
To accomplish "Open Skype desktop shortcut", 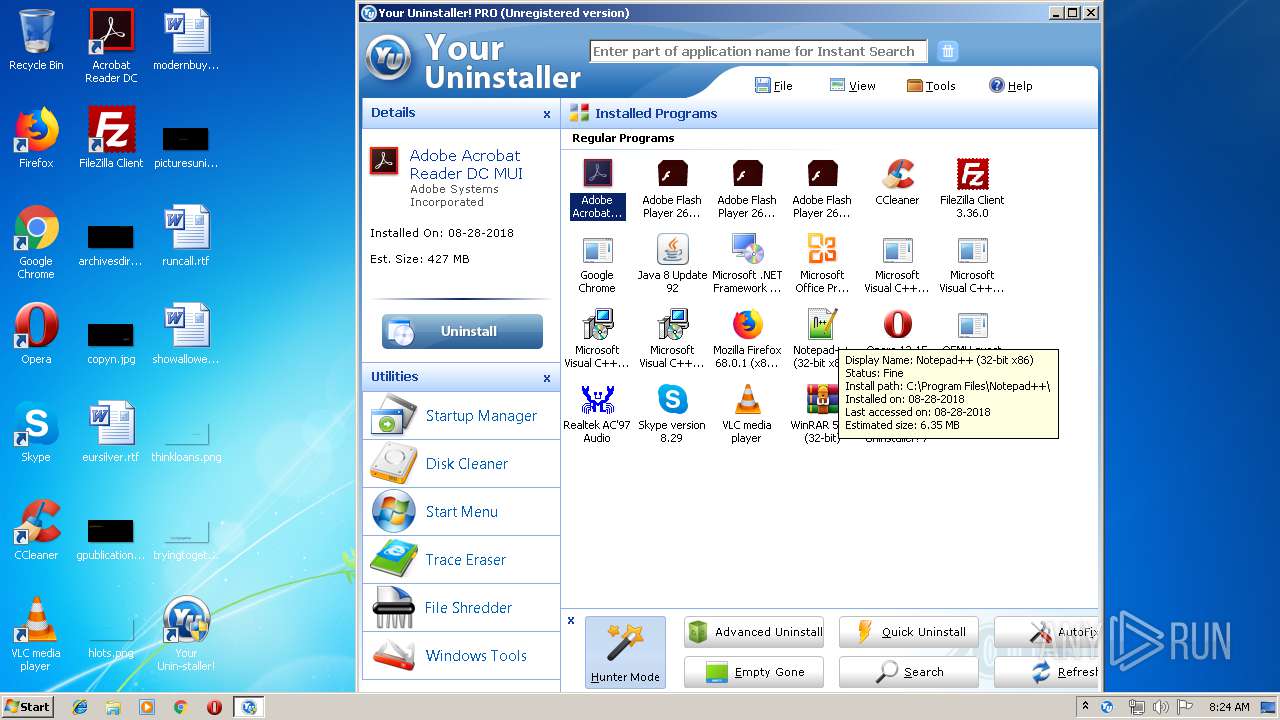I will point(36,432).
